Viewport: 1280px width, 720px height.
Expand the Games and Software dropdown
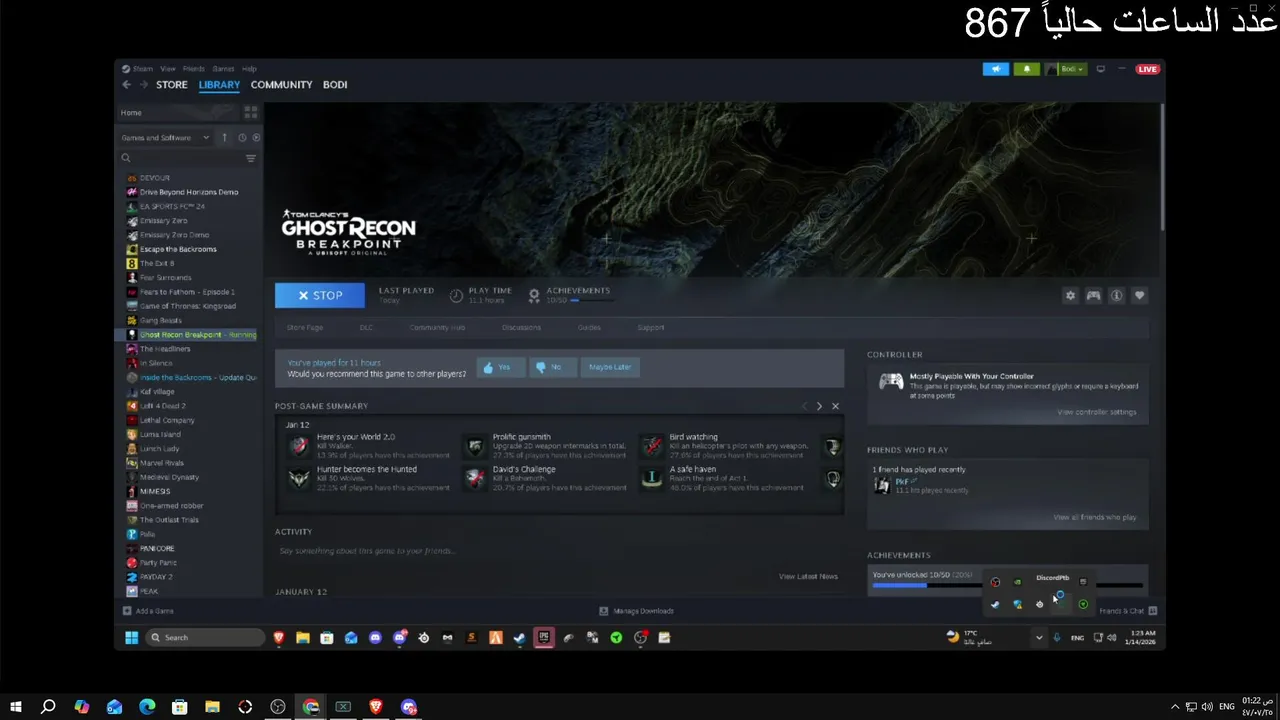point(165,138)
